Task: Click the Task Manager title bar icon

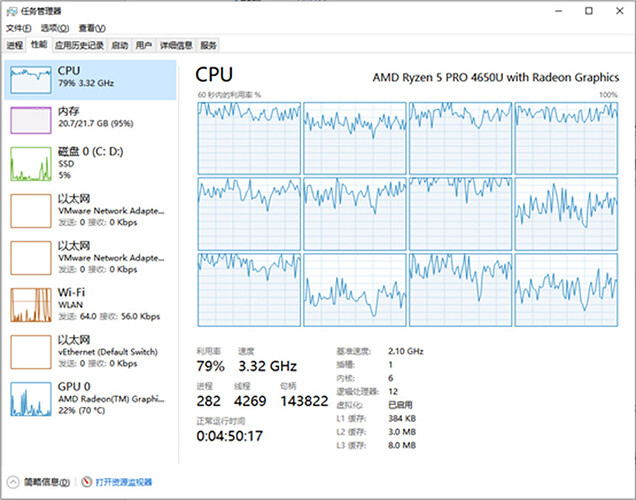Action: coord(12,11)
